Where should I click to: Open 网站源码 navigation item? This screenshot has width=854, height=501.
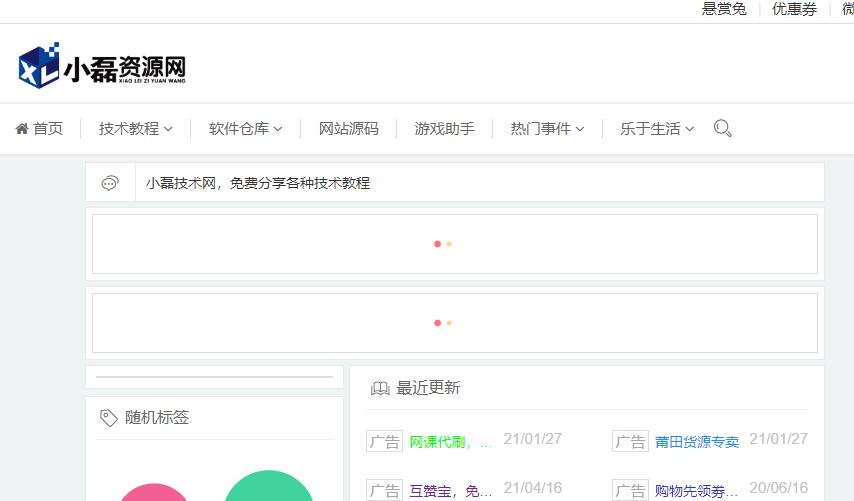coord(349,129)
